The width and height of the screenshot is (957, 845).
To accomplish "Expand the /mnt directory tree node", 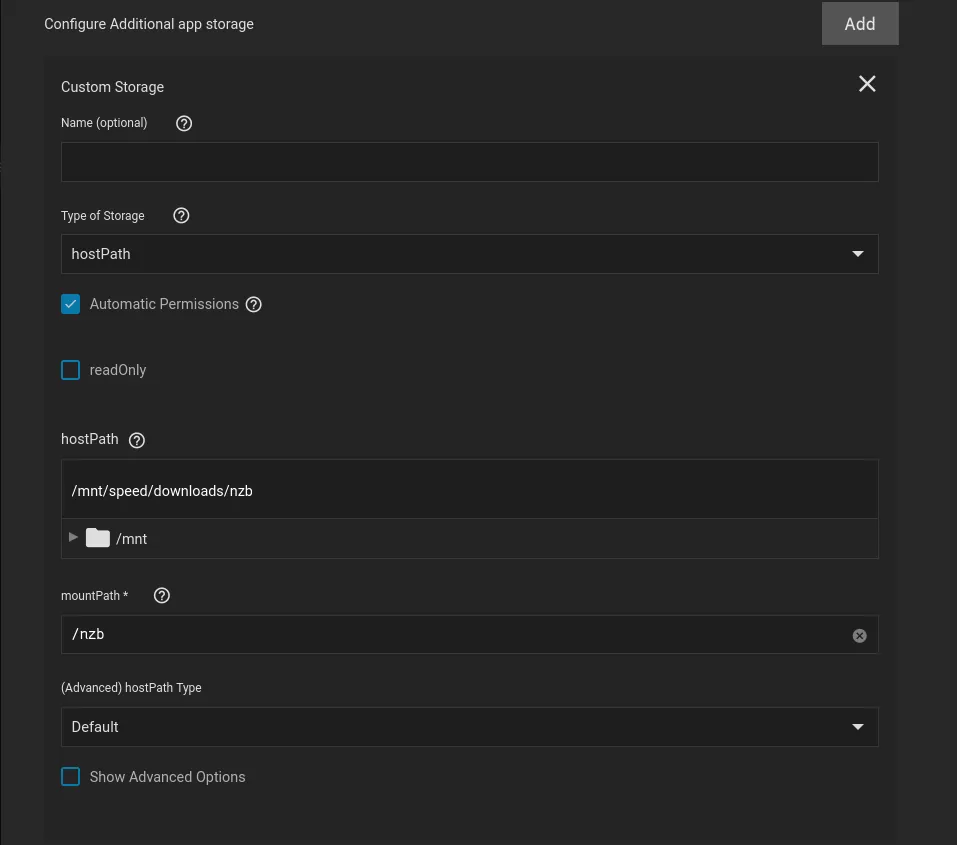I will (72, 537).
